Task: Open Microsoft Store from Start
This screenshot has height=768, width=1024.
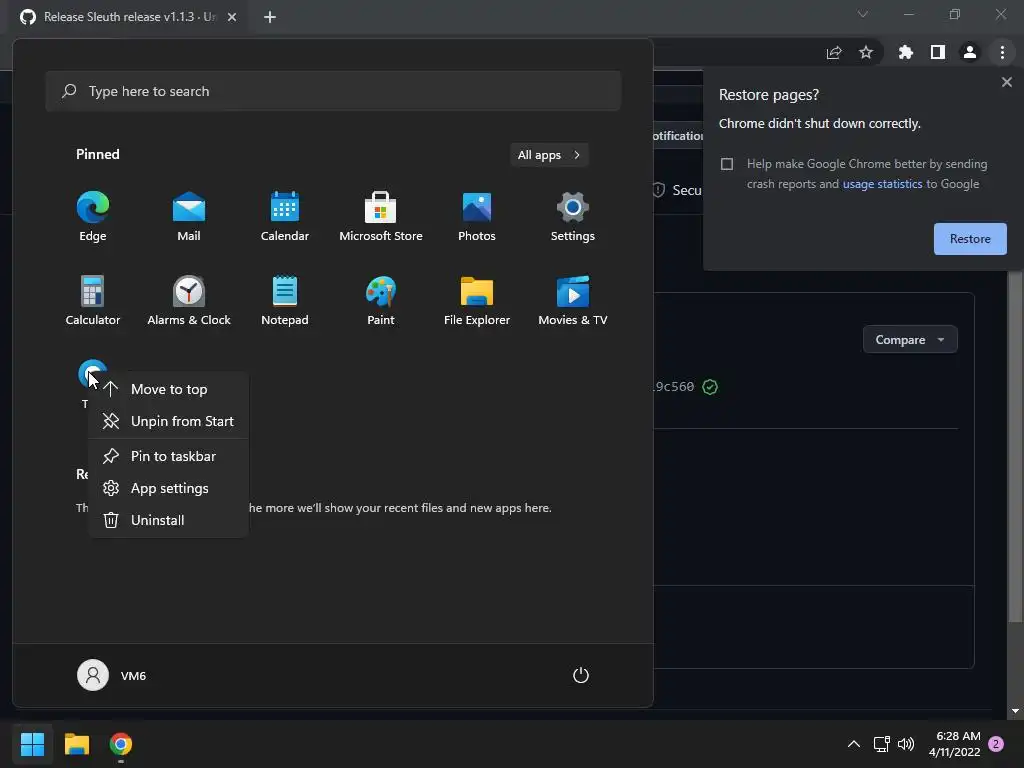Action: (x=381, y=217)
